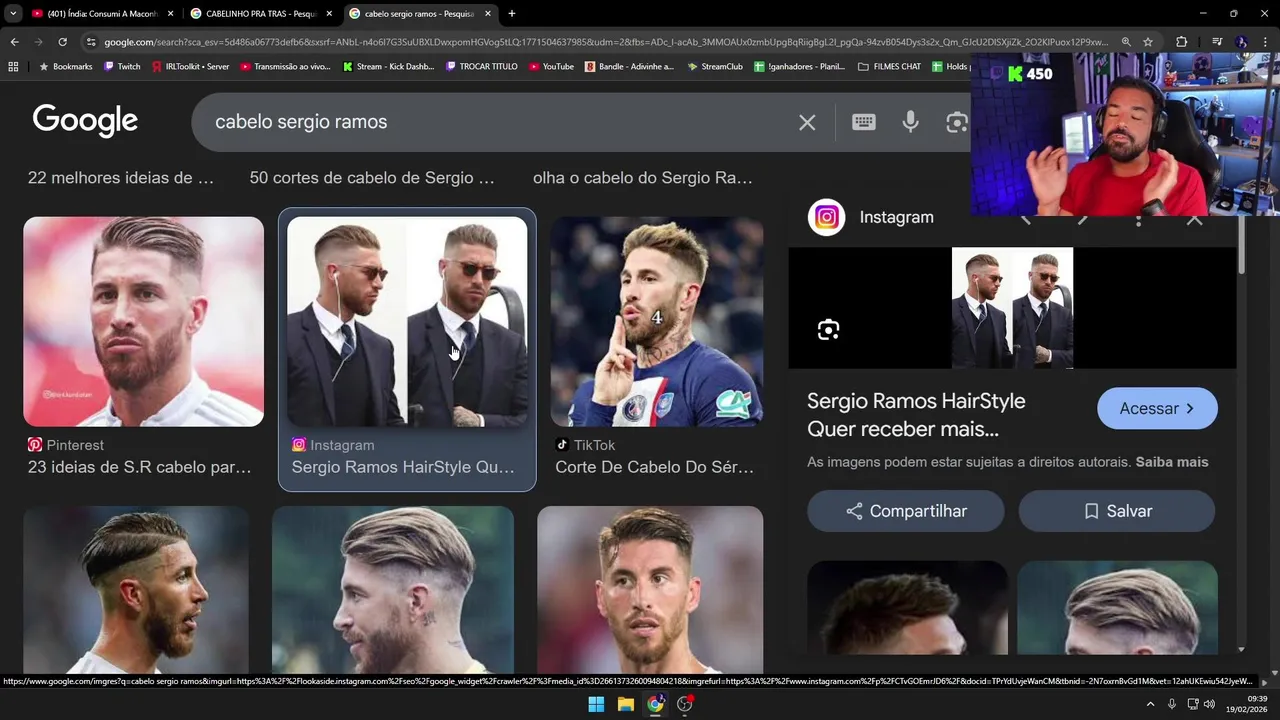Viewport: 1280px width, 720px height.
Task: Open File Explorer from the taskbar
Action: [x=625, y=704]
